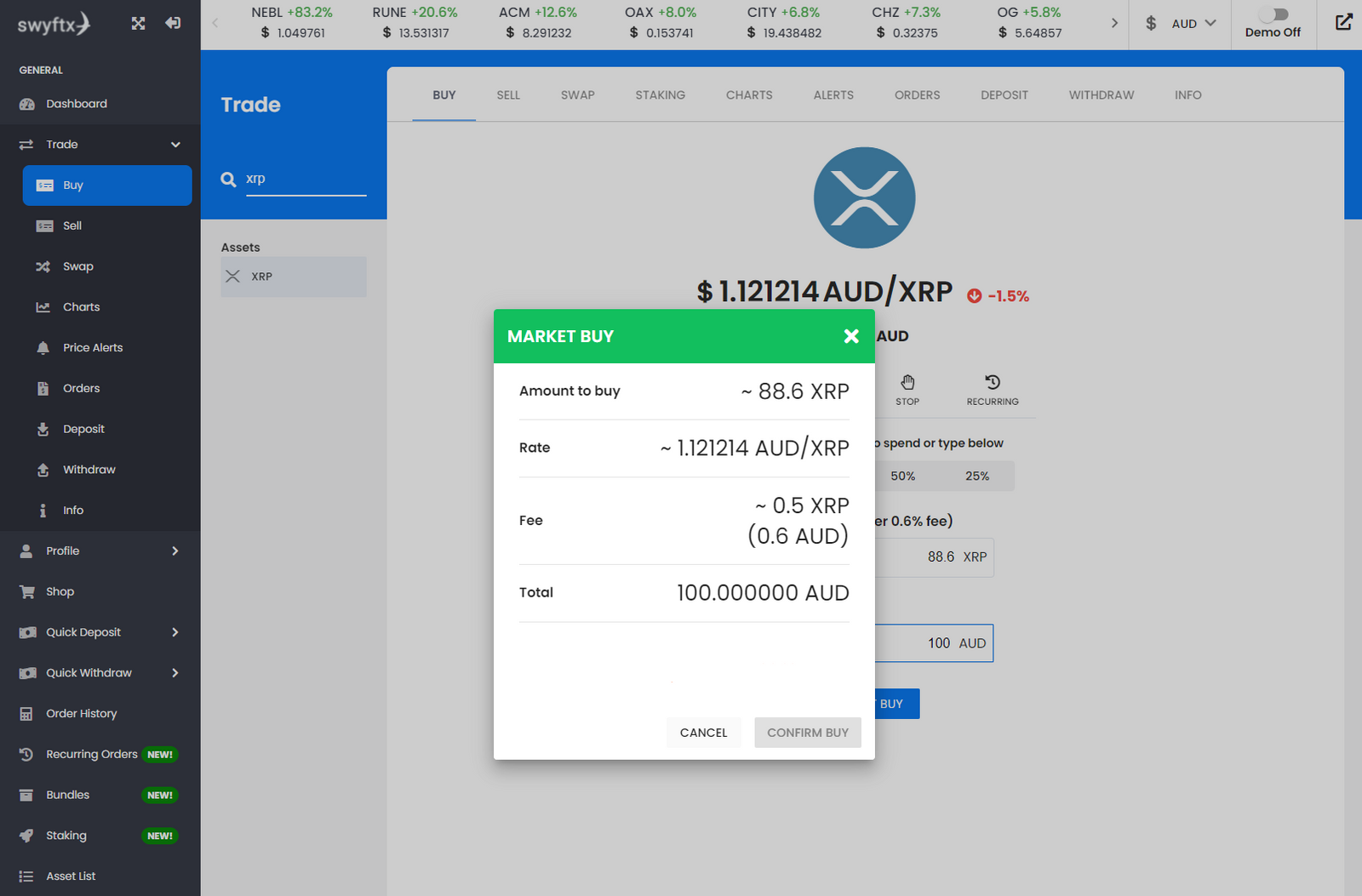Viewport: 1362px width, 896px height.
Task: Click the Swyftx logo
Action: click(x=54, y=24)
